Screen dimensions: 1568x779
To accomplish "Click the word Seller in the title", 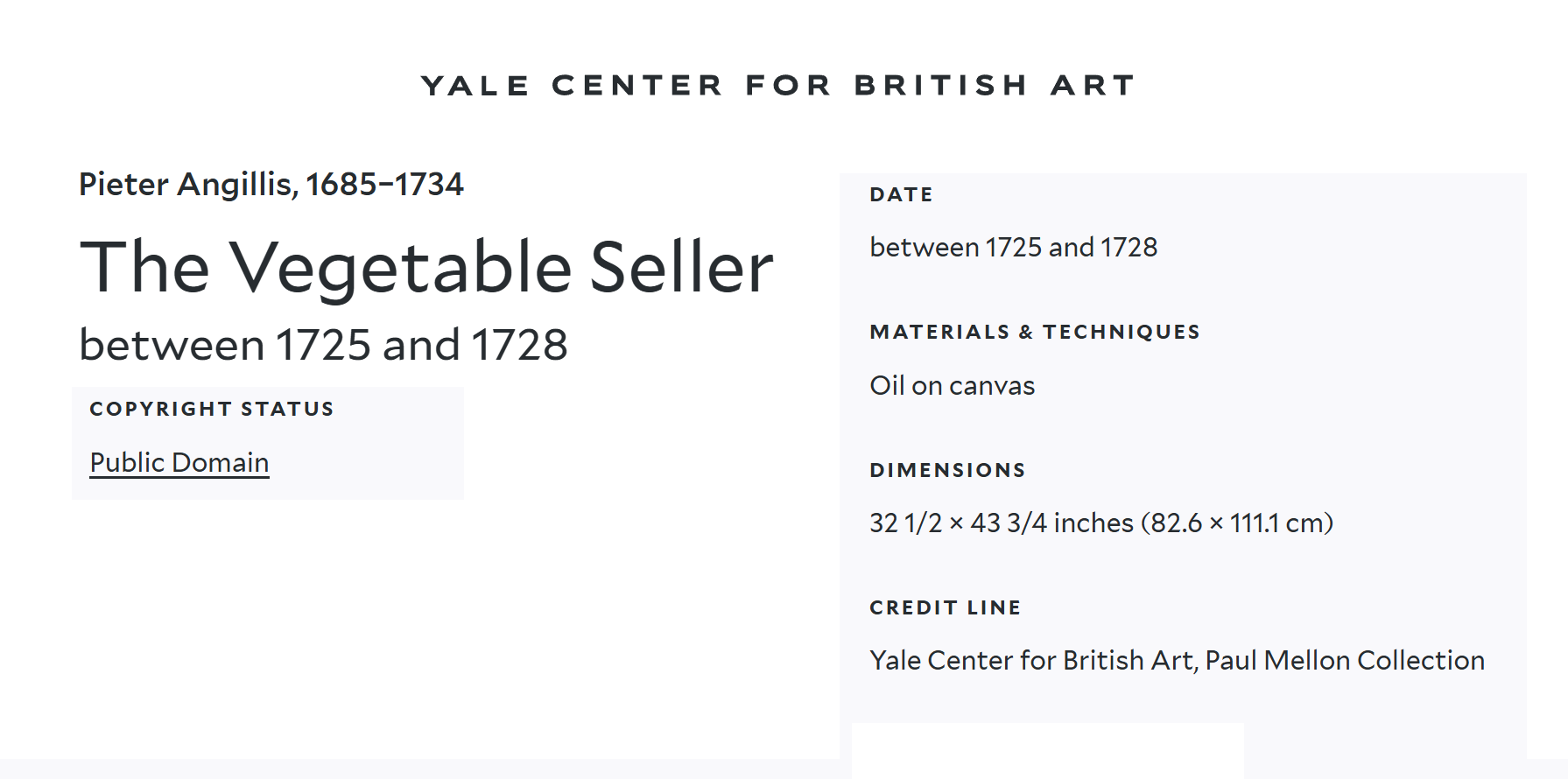I will tap(681, 267).
